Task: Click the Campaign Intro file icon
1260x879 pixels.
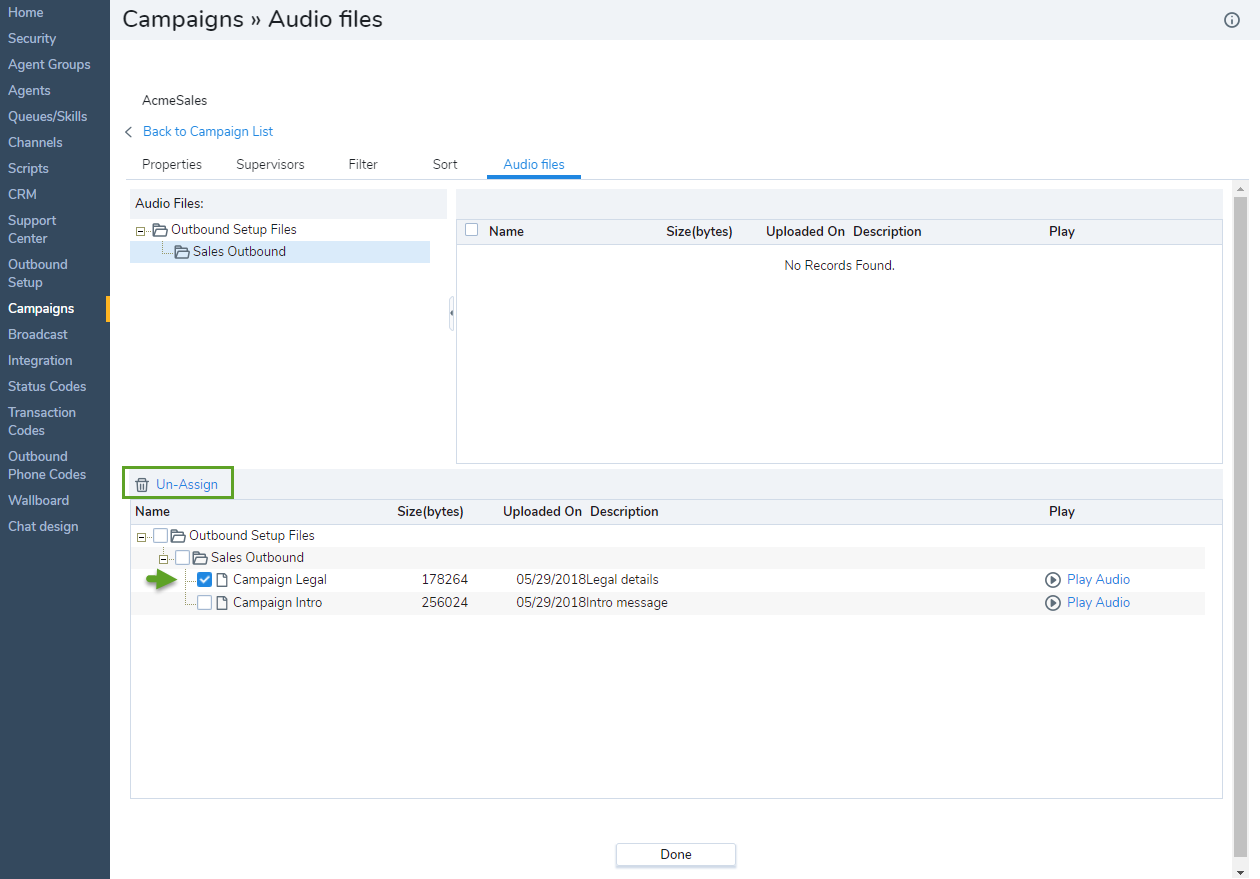Action: [222, 603]
